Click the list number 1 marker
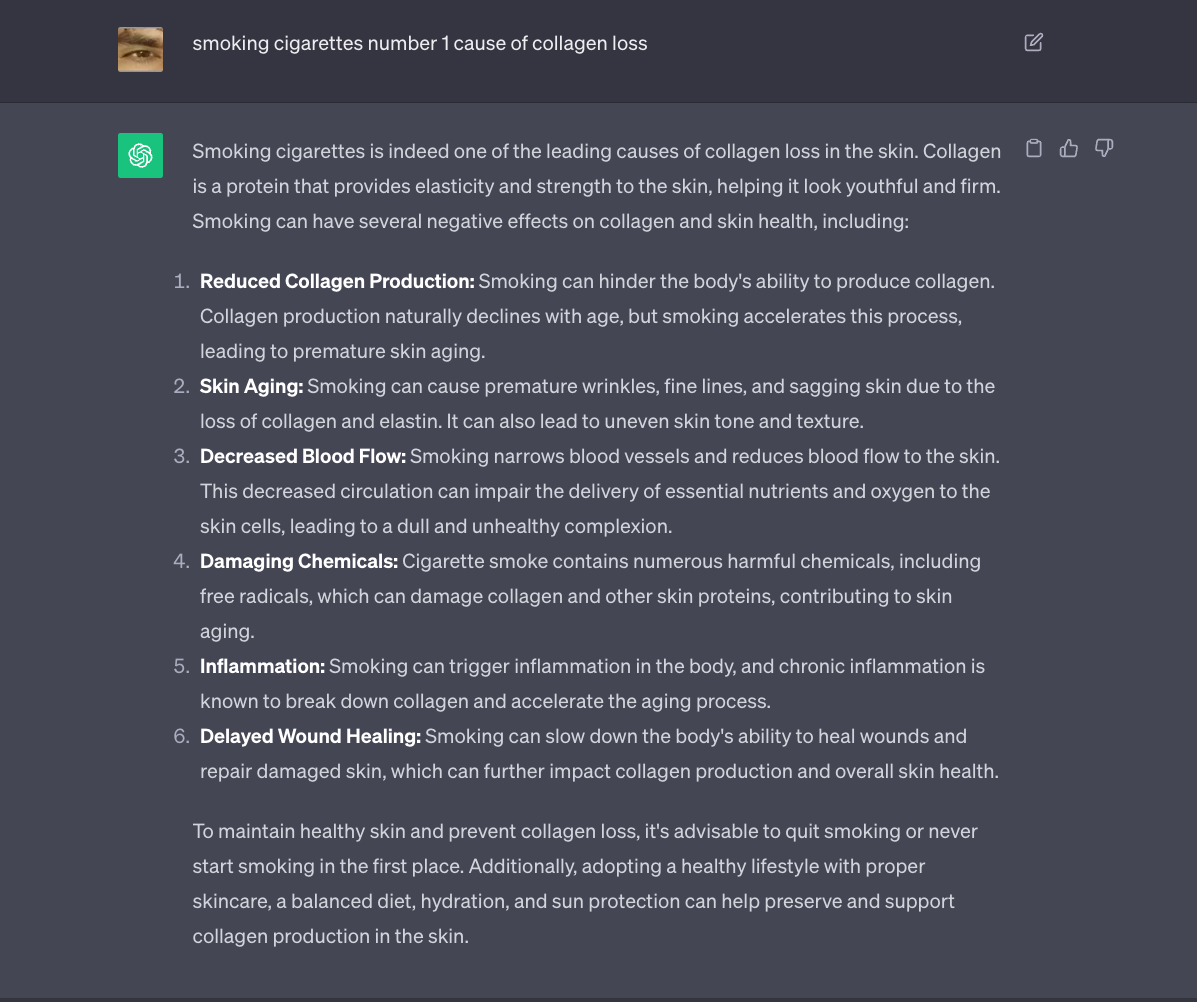 (181, 281)
